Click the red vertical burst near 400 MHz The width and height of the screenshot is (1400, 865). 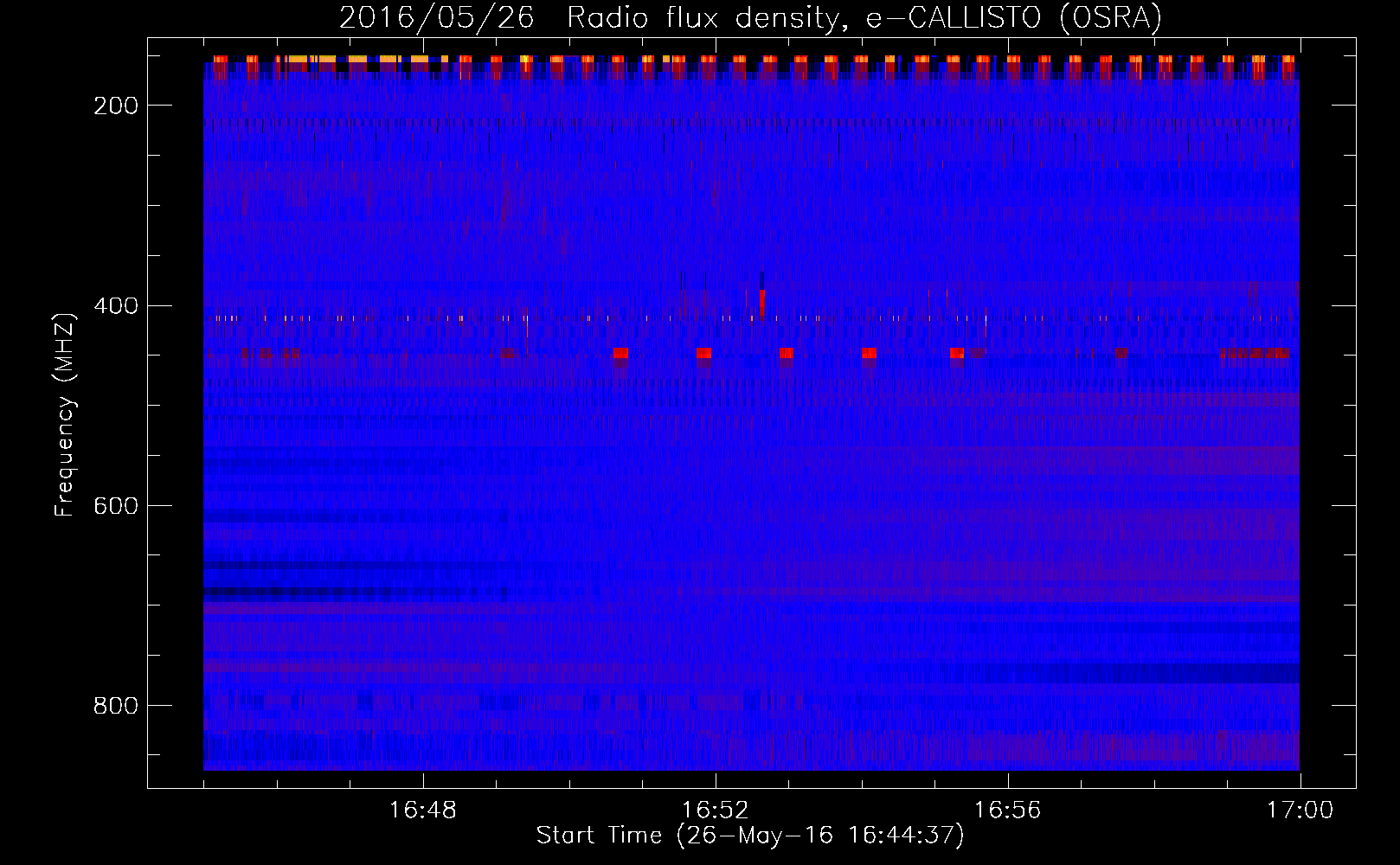tap(761, 304)
